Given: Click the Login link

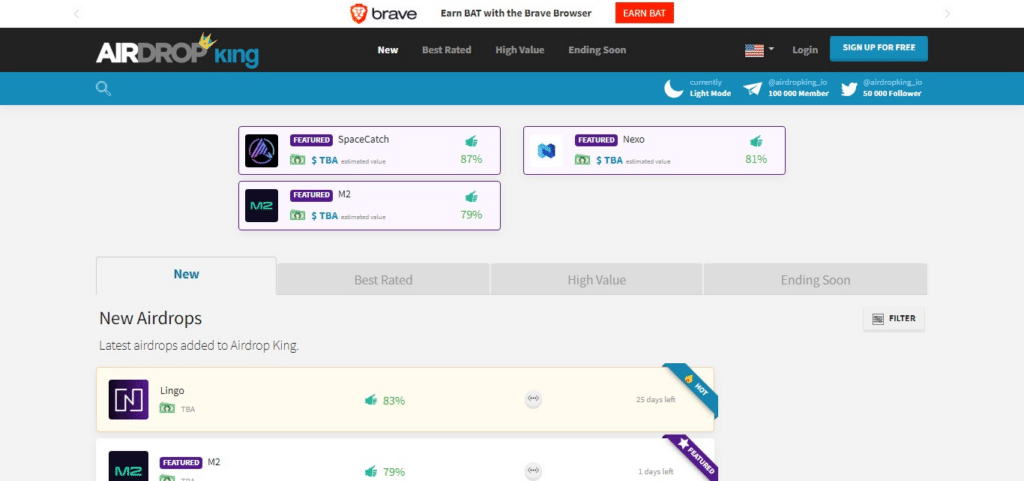Looking at the screenshot, I should tap(805, 50).
